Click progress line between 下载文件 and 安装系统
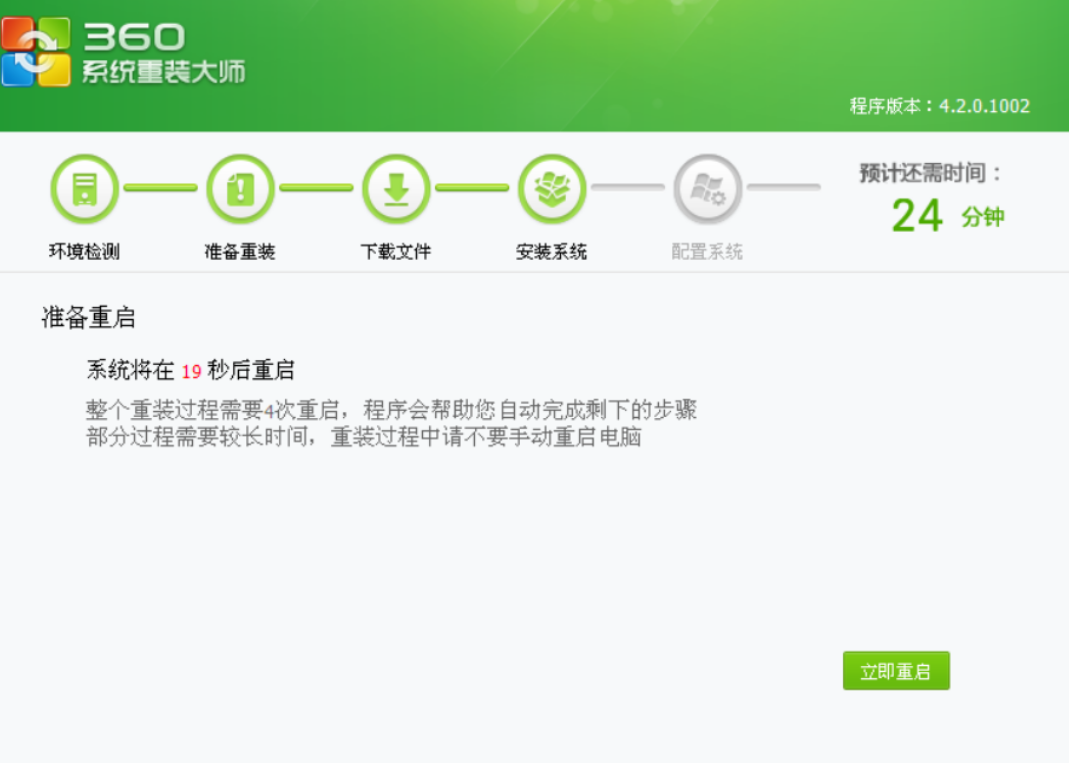Screen dimensions: 1069x763 pos(473,188)
